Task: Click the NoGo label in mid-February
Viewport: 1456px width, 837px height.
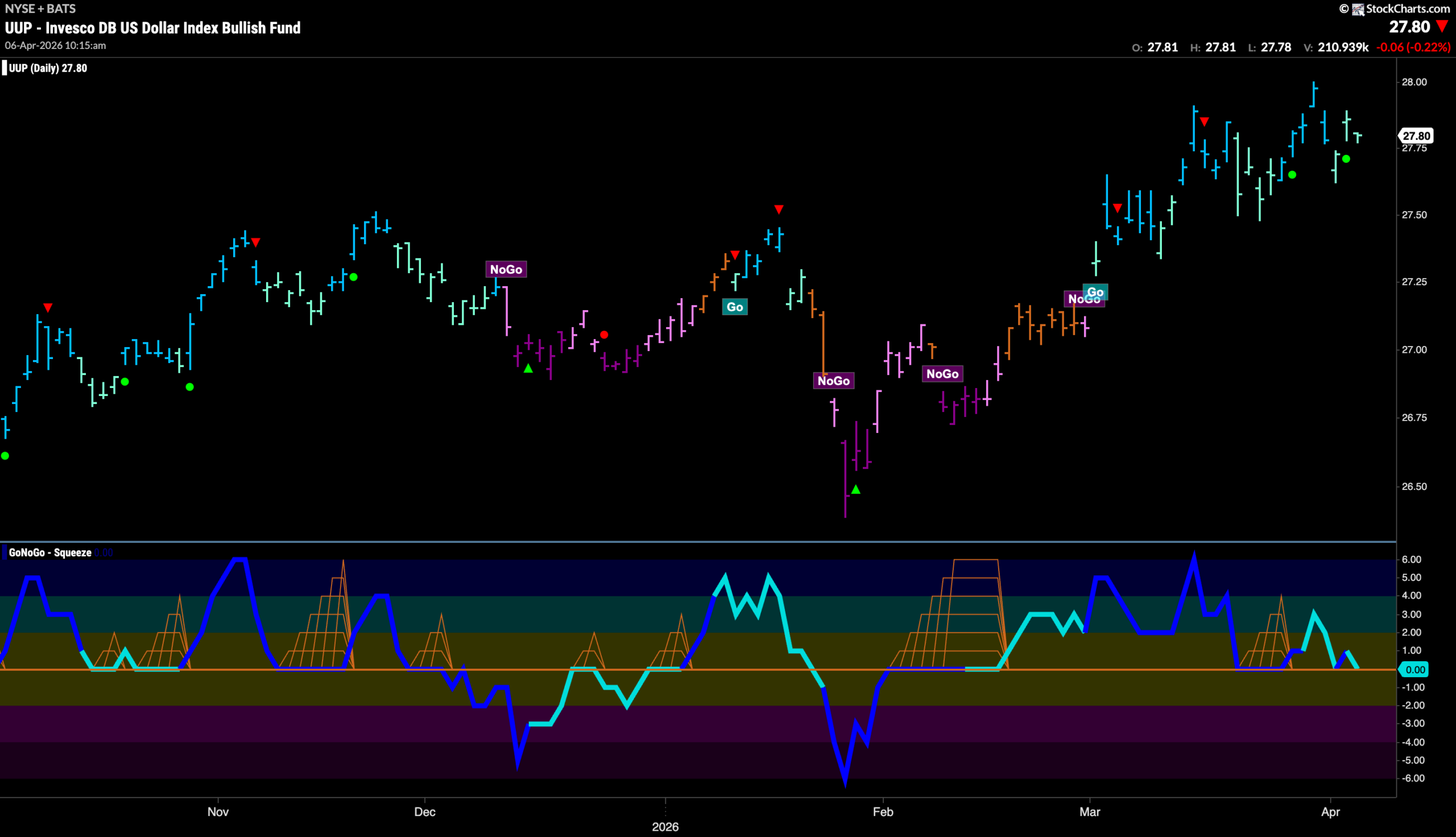Action: pos(942,374)
